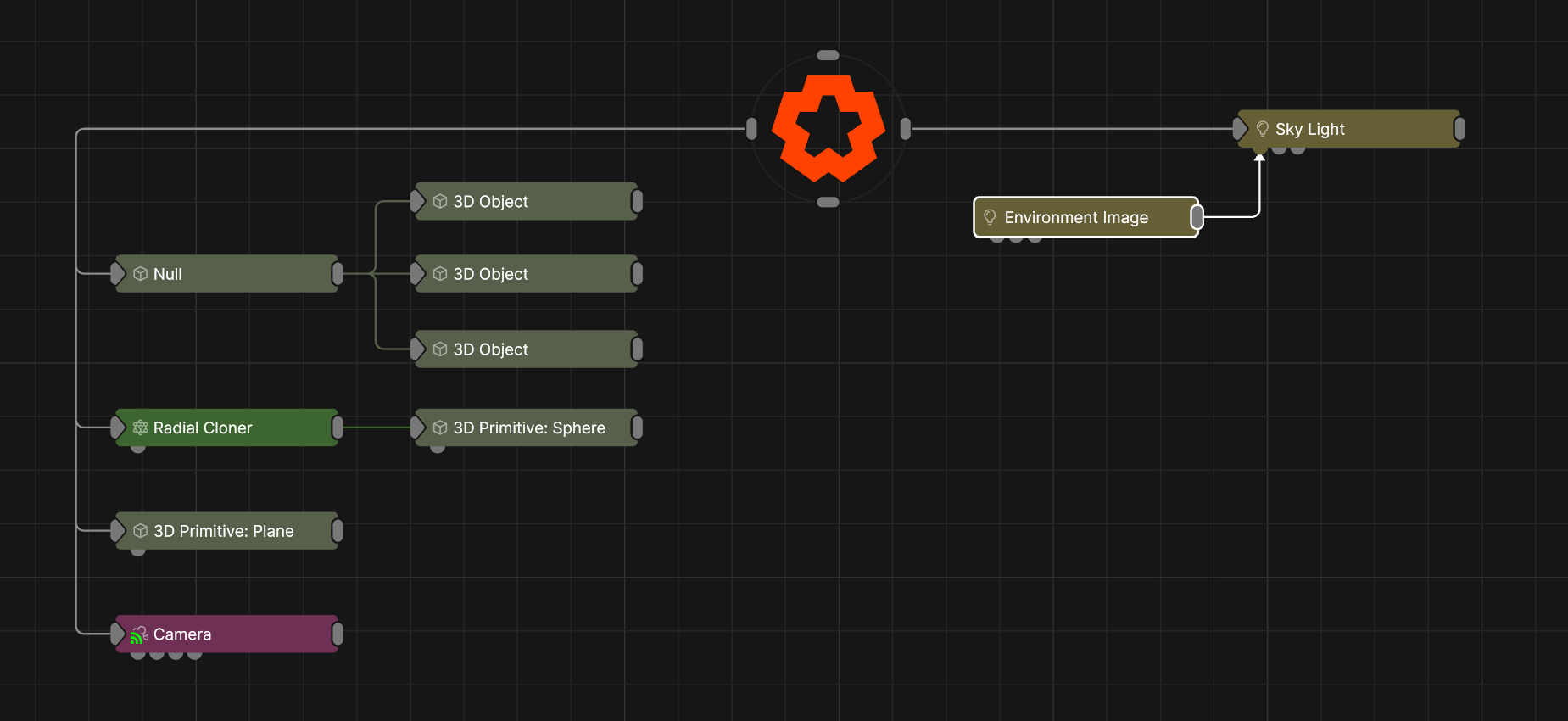This screenshot has height=721, width=1568.
Task: Select the Environment Image node
Action: (x=1085, y=217)
